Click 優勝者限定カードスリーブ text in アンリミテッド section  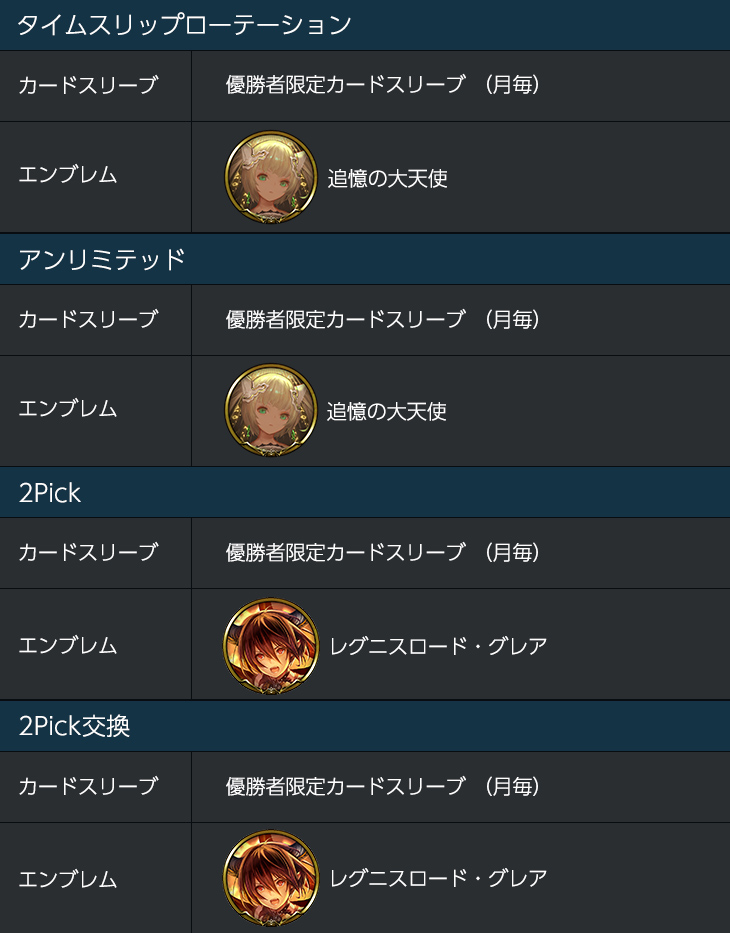(345, 320)
